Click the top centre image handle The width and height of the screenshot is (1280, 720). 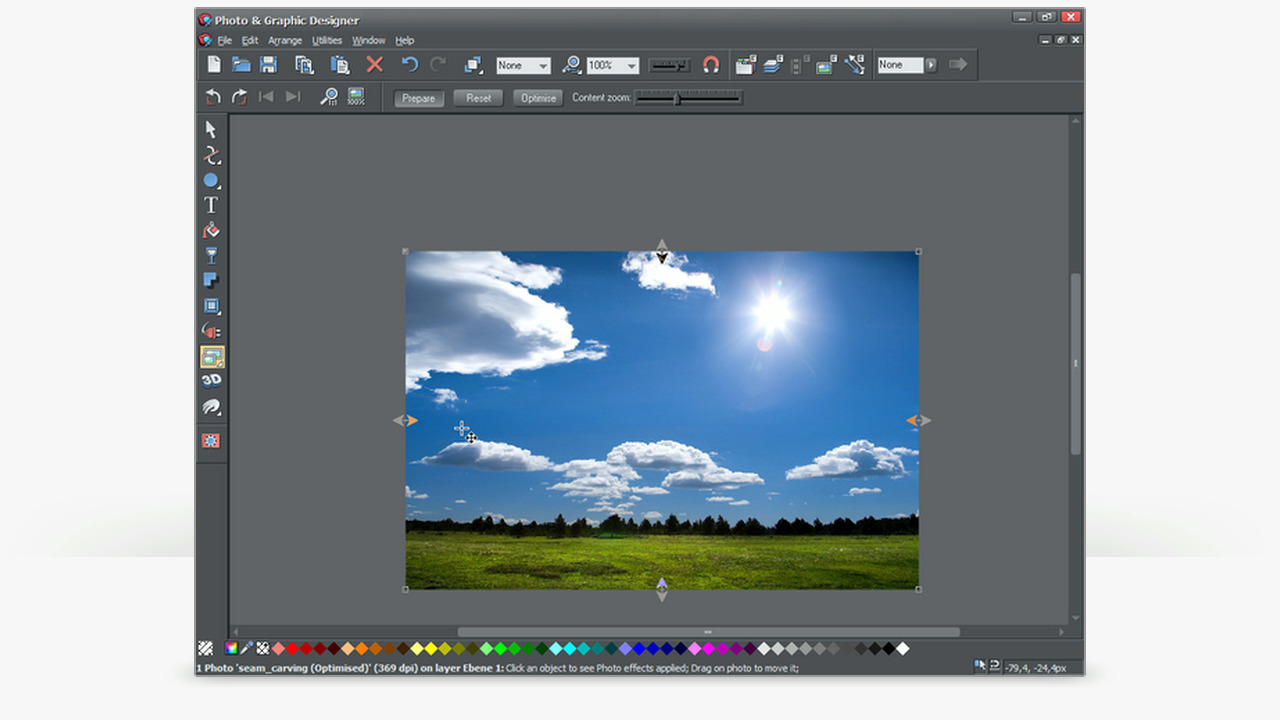pyautogui.click(x=661, y=251)
